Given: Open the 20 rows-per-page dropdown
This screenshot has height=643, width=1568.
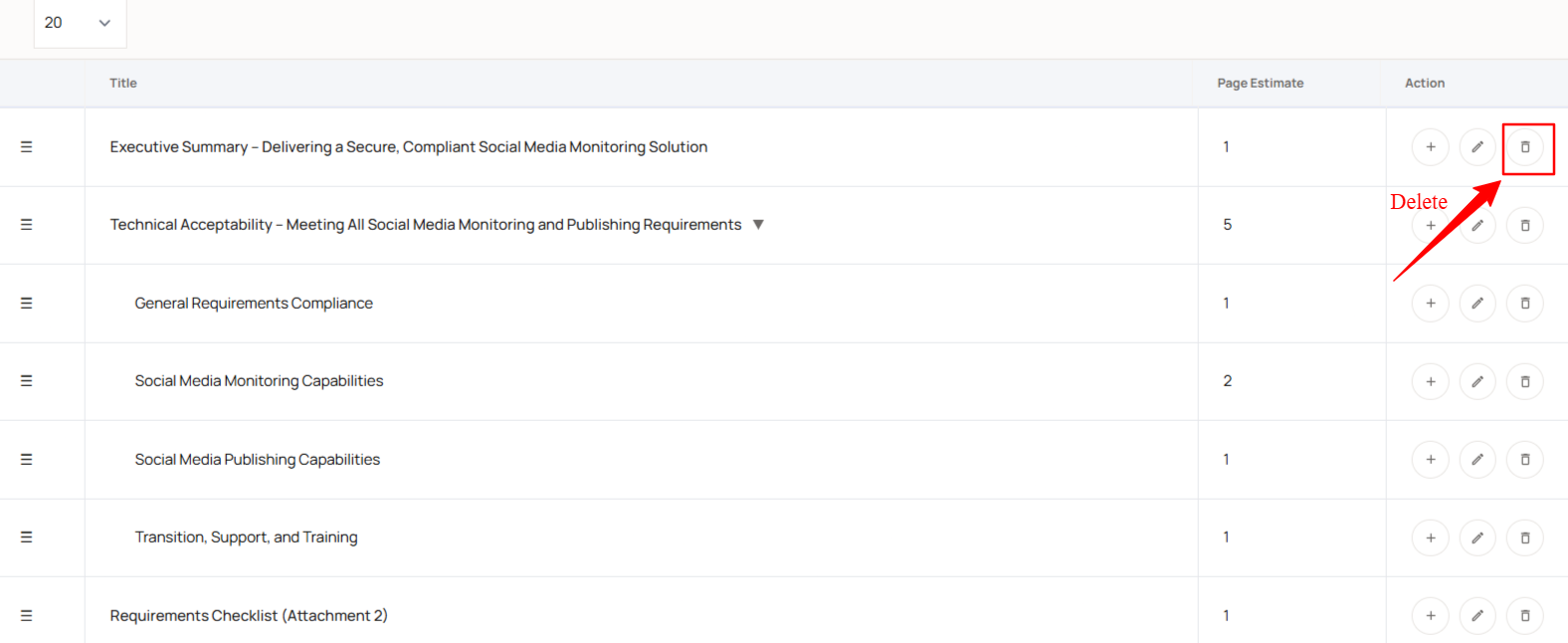Looking at the screenshot, I should click(80, 23).
